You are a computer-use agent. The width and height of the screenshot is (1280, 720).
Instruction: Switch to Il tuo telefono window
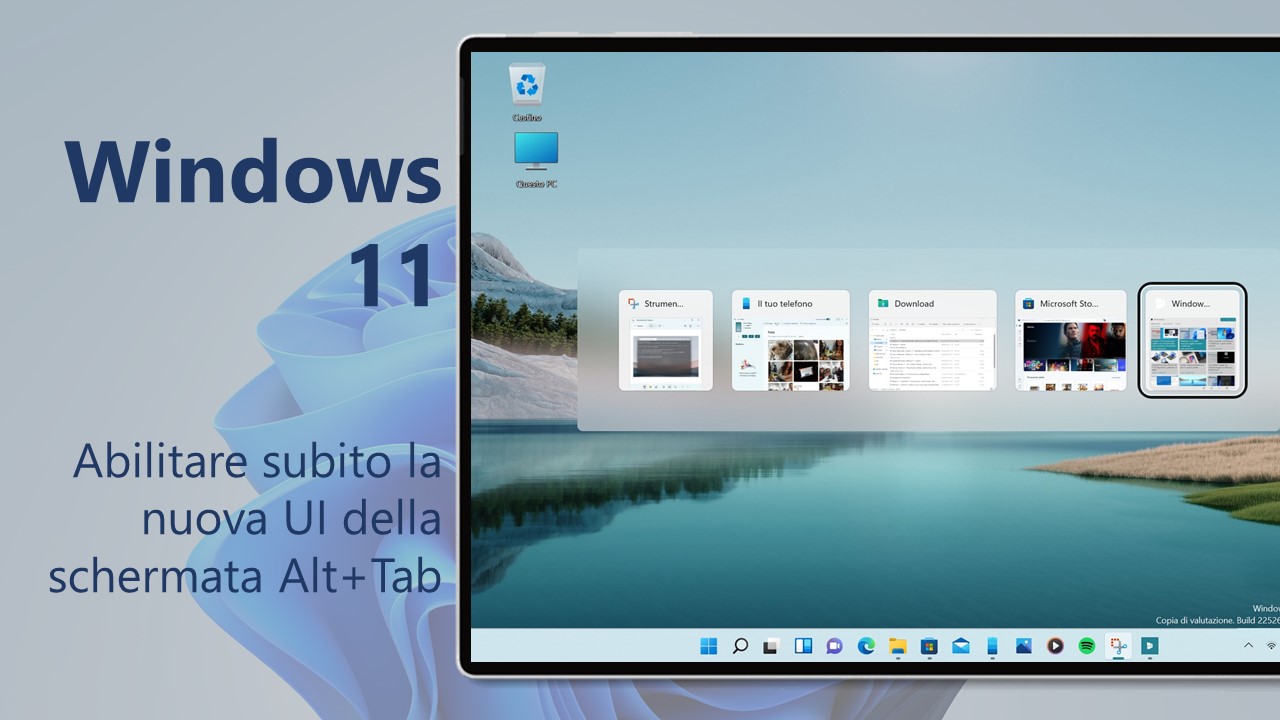[x=791, y=340]
